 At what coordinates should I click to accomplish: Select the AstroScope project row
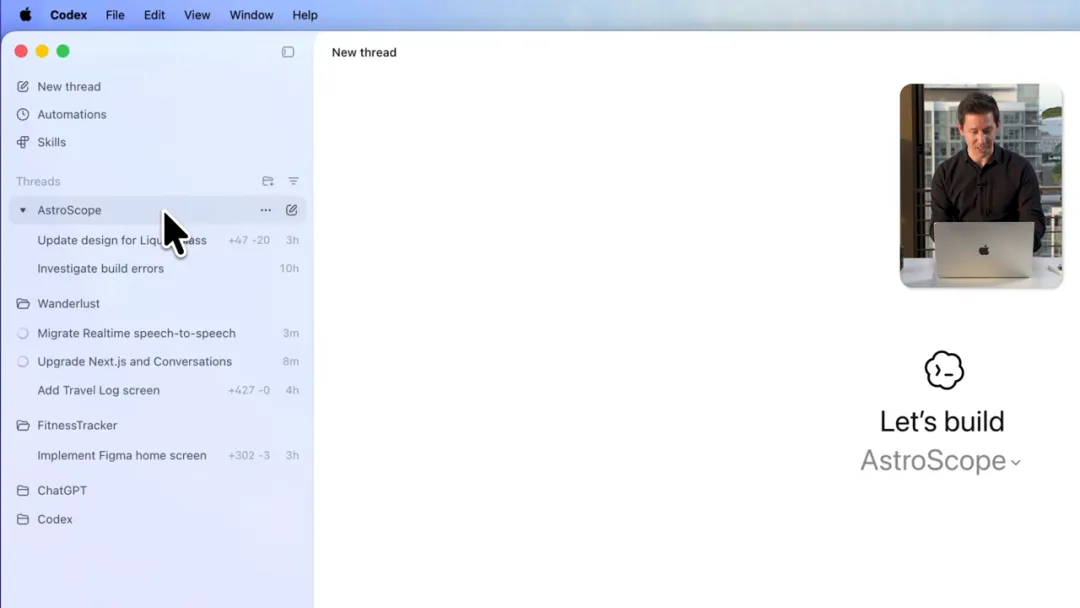(157, 210)
